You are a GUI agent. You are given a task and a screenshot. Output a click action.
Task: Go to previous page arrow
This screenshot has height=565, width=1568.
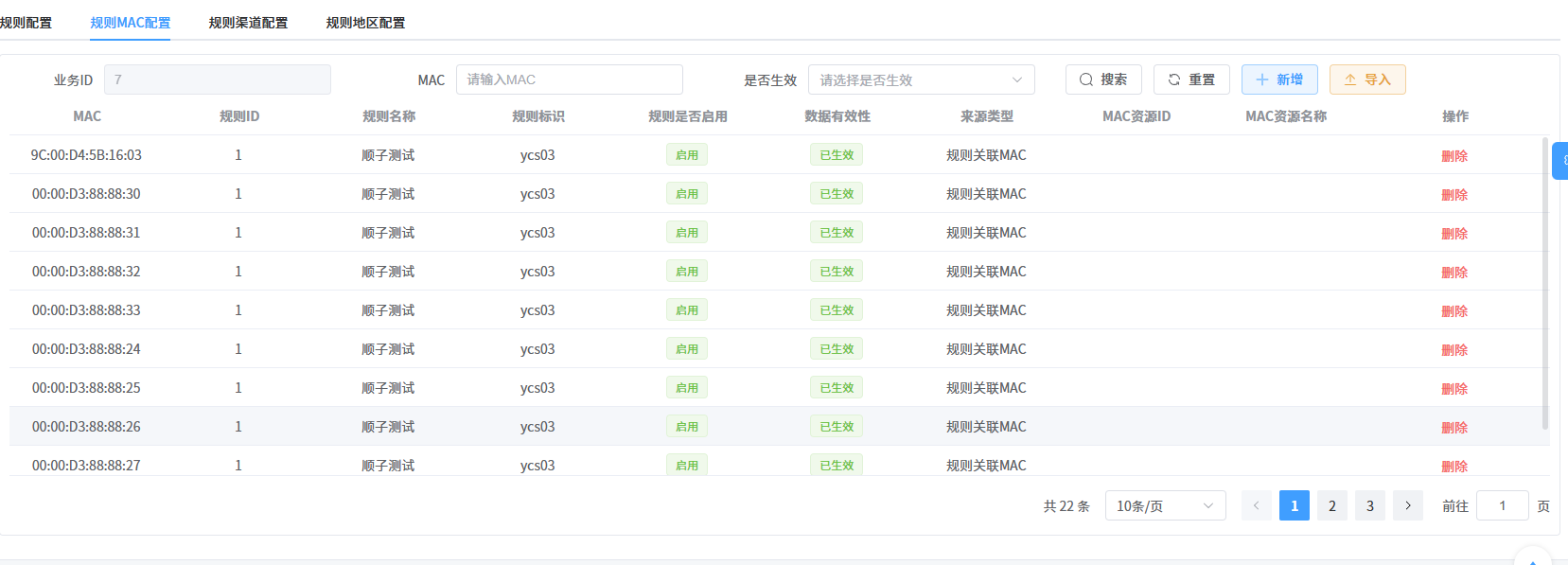1257,505
